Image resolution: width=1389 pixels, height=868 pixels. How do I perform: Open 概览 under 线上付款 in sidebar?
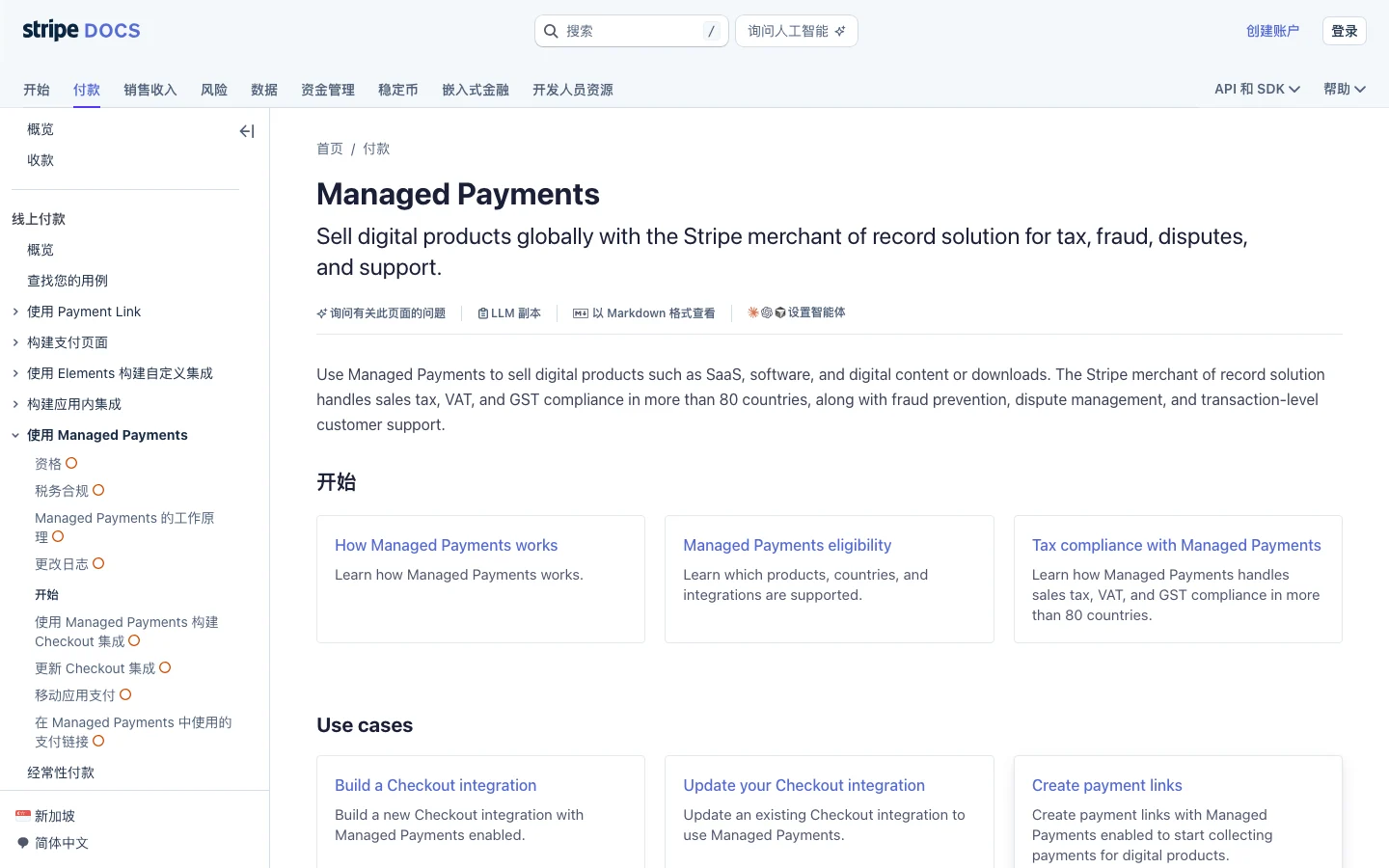[41, 250]
